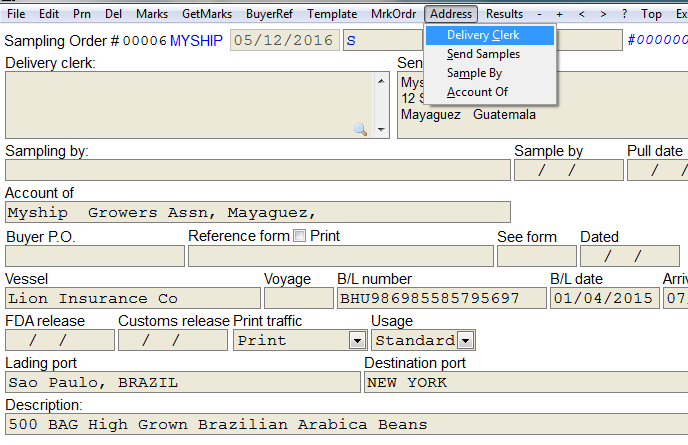Click inside the Delivery clerk text area

tap(190, 105)
